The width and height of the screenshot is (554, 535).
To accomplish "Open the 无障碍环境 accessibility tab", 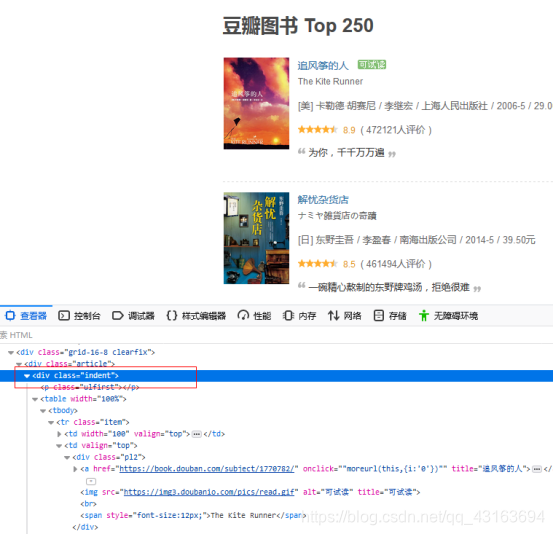I will tap(448, 316).
